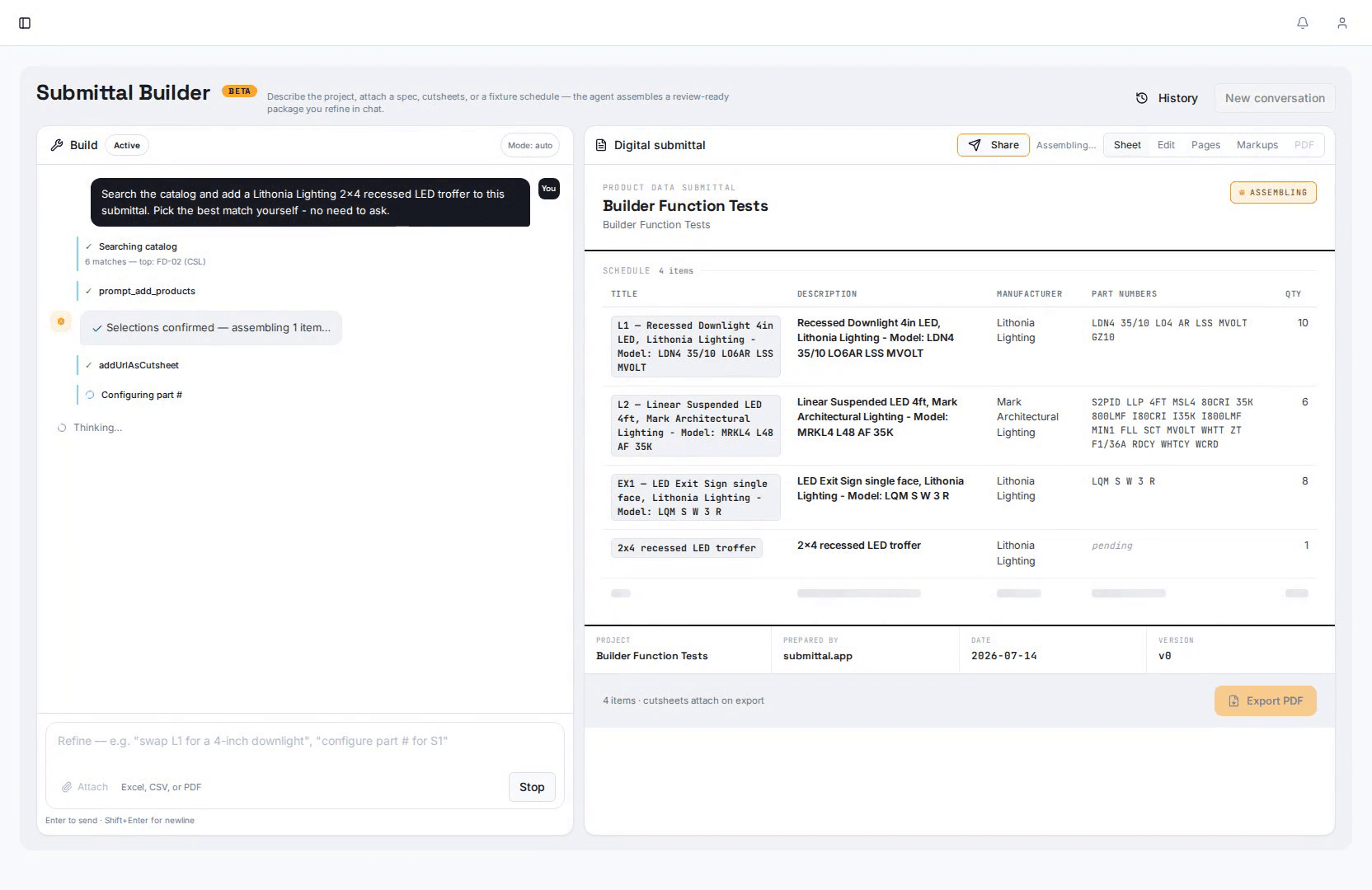
Task: Click the MANUFACTURER column header
Action: pos(1029,294)
